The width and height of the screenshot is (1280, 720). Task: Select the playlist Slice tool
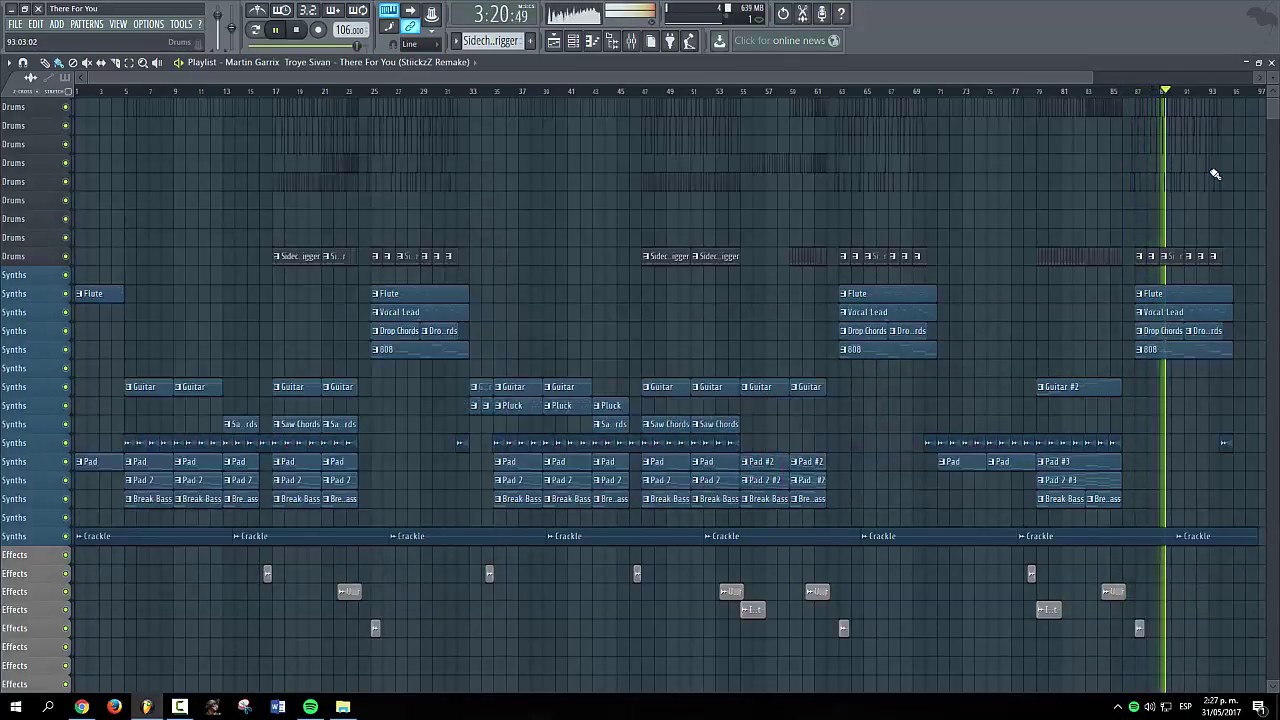click(115, 62)
